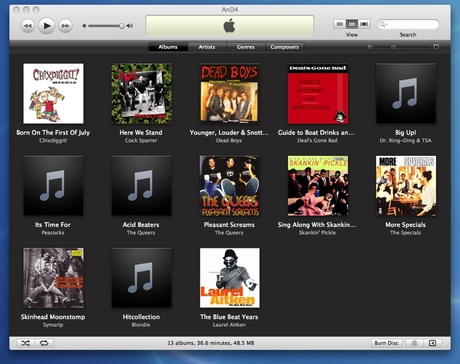The height and width of the screenshot is (364, 460).
Task: Select 'The Blue Beat Years' title text
Action: coord(229,317)
